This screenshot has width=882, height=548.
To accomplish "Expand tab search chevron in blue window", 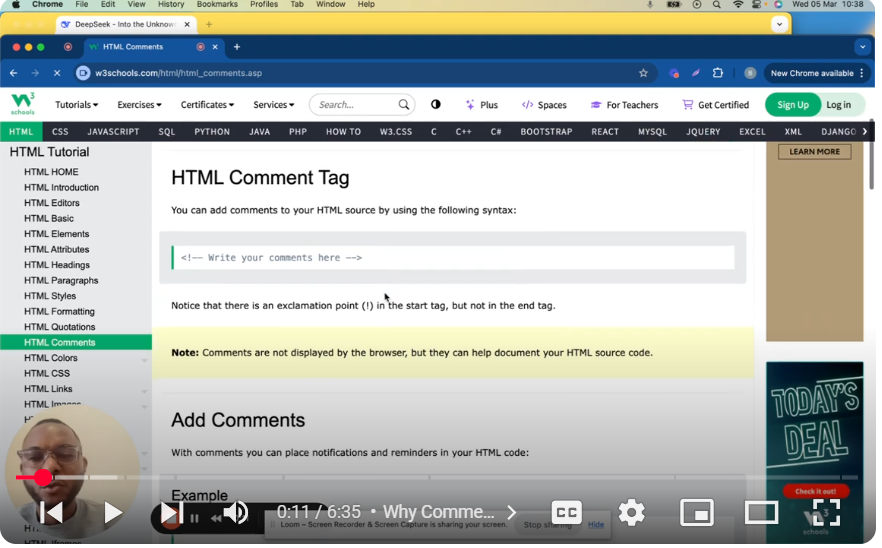I will tap(862, 47).
